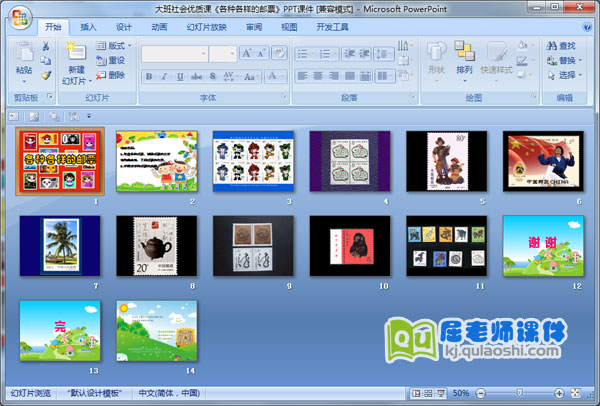Toggle Underline formatting button

(179, 76)
